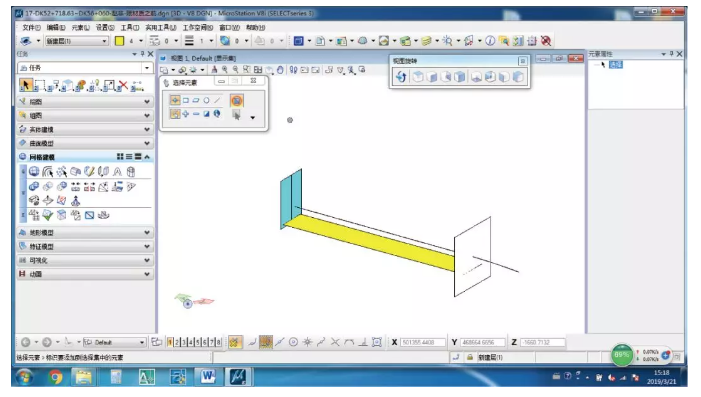Pick the Block selection method in the 选择元素 dialog
Image resolution: width=701 pixels, height=397 pixels.
(186, 100)
